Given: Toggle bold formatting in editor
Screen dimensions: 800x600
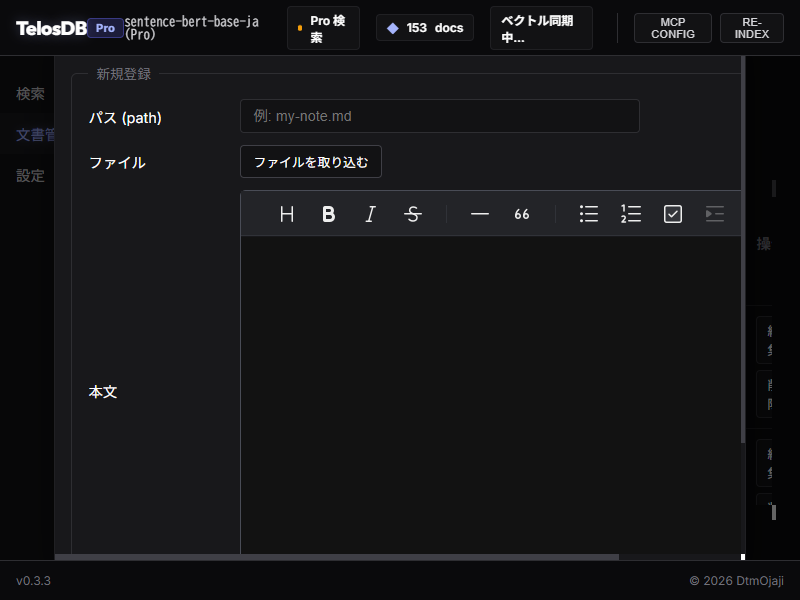Looking at the screenshot, I should (x=328, y=214).
